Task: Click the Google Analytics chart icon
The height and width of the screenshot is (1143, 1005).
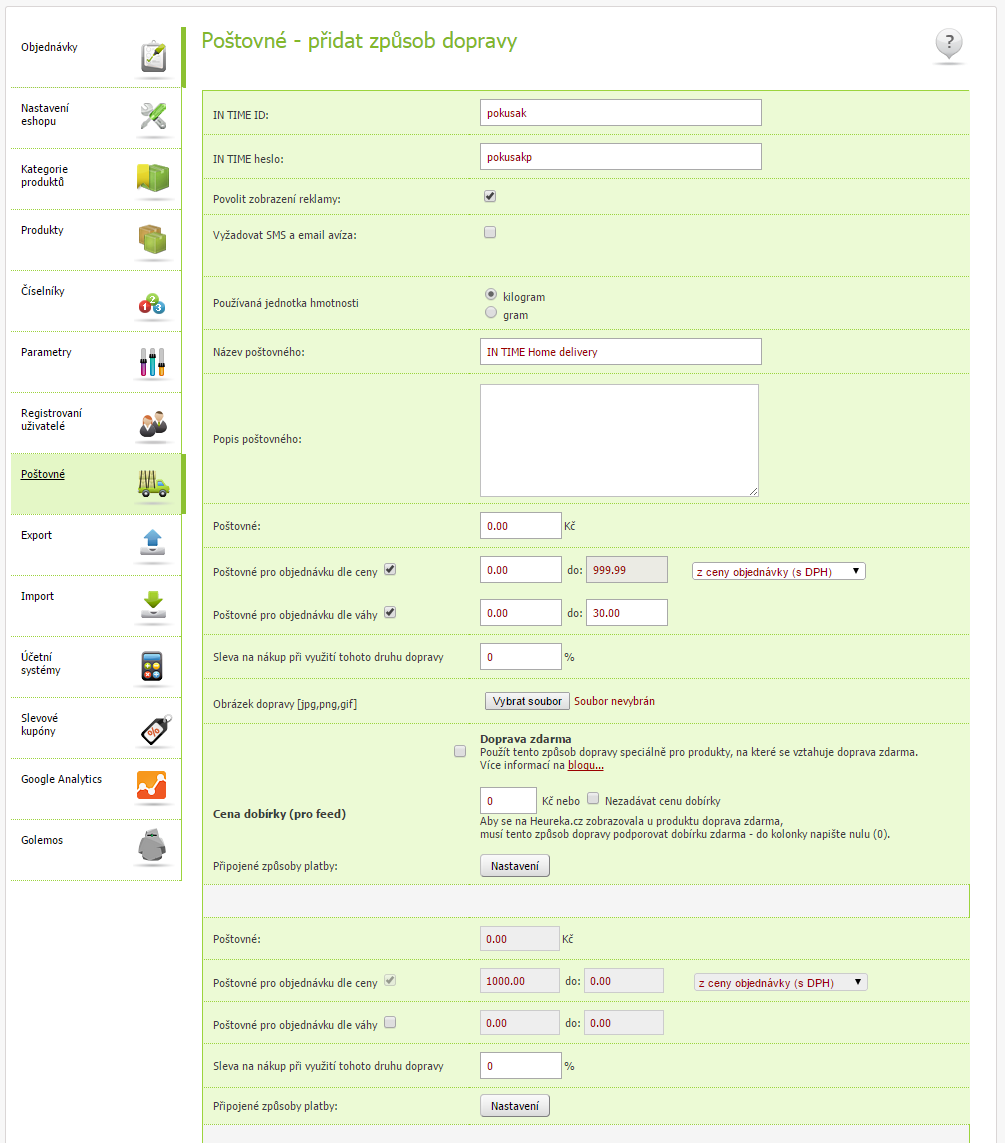Action: (152, 785)
